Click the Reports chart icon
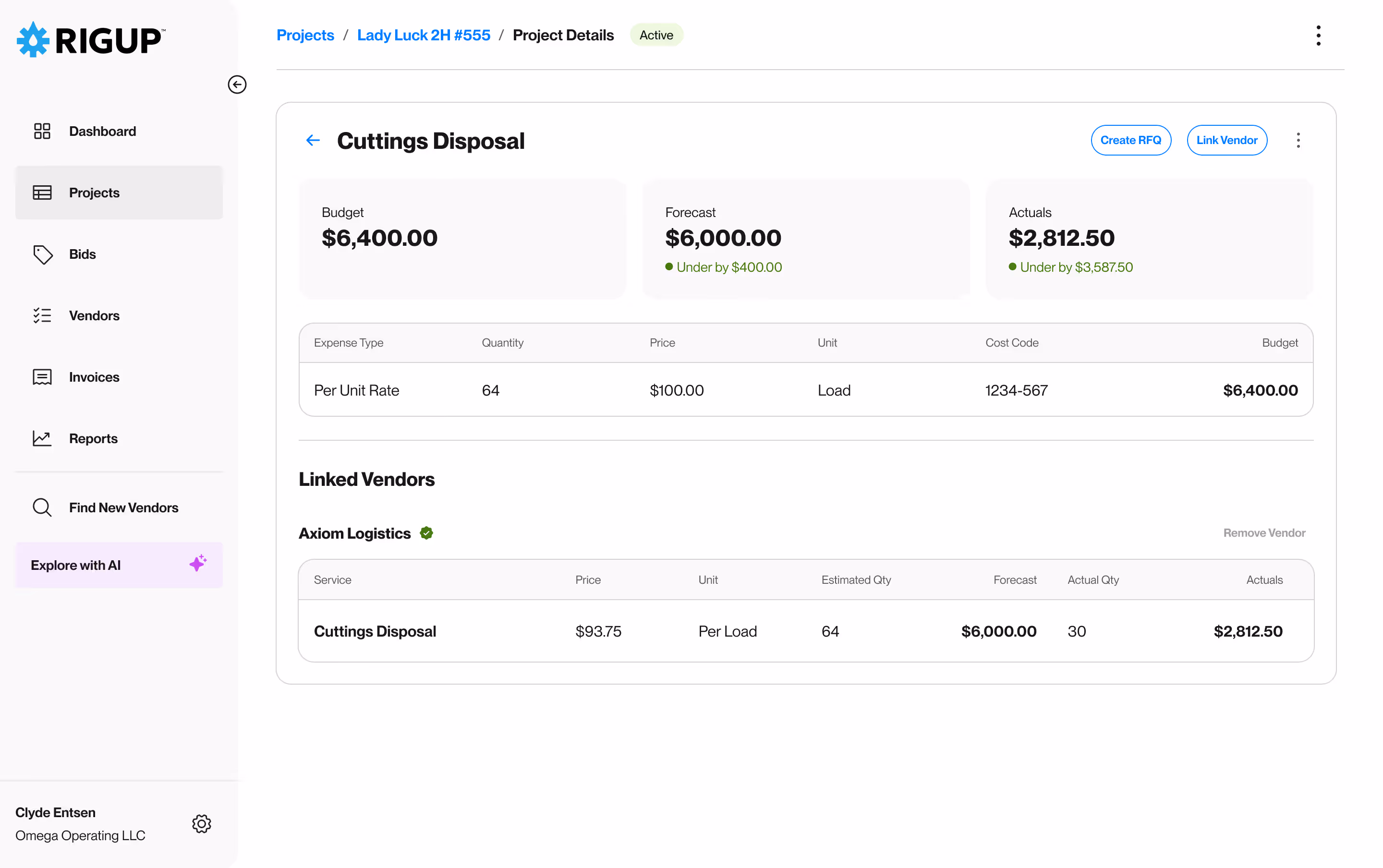The image size is (1383, 868). click(x=42, y=439)
